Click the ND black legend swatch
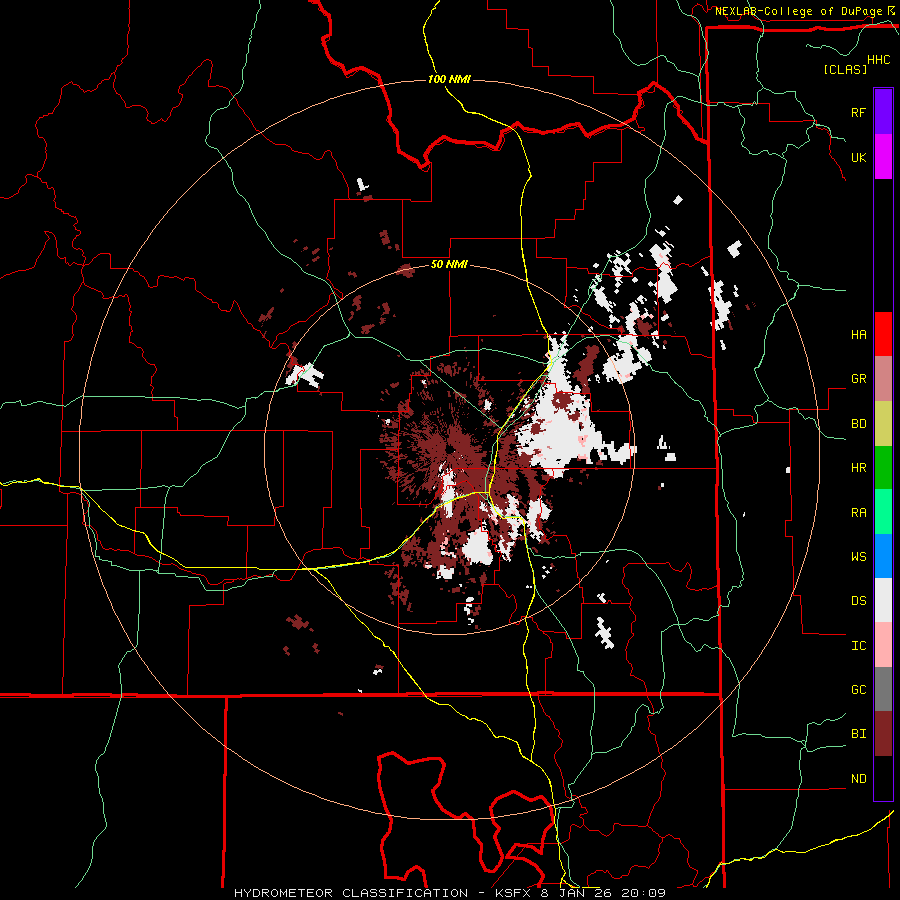This screenshot has width=900, height=900. pyautogui.click(x=883, y=778)
